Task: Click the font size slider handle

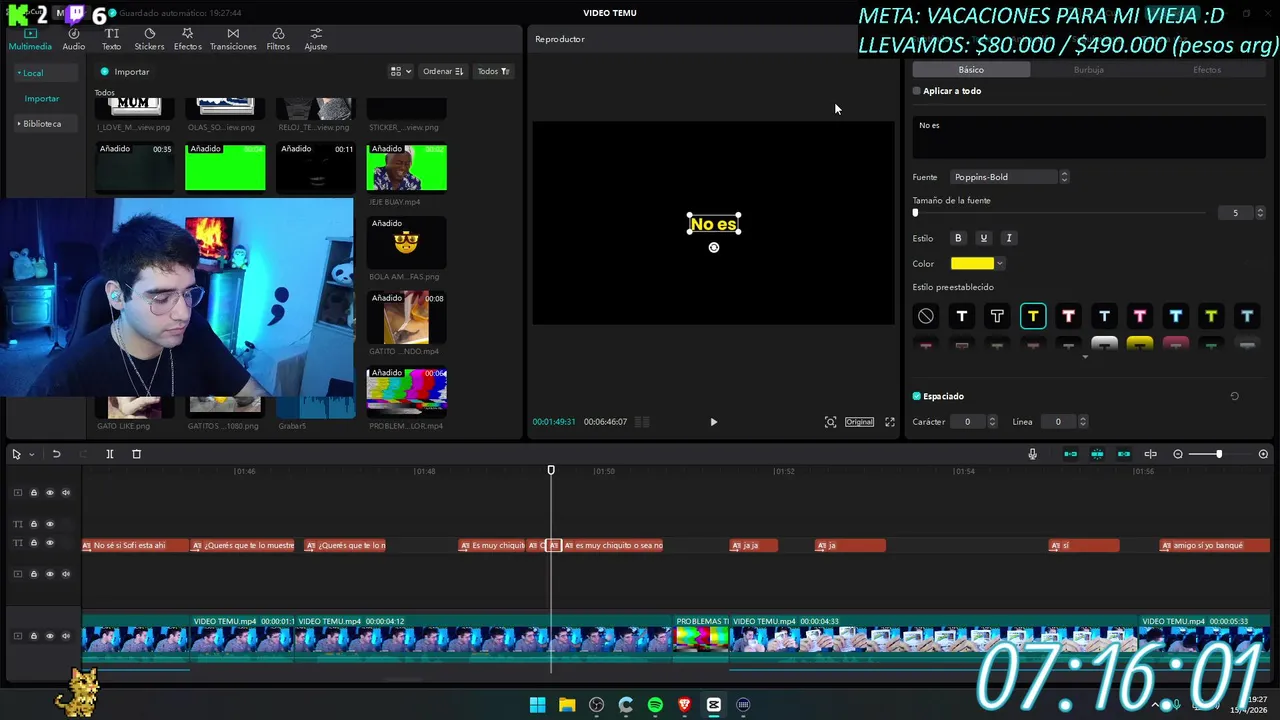Action: tap(915, 212)
